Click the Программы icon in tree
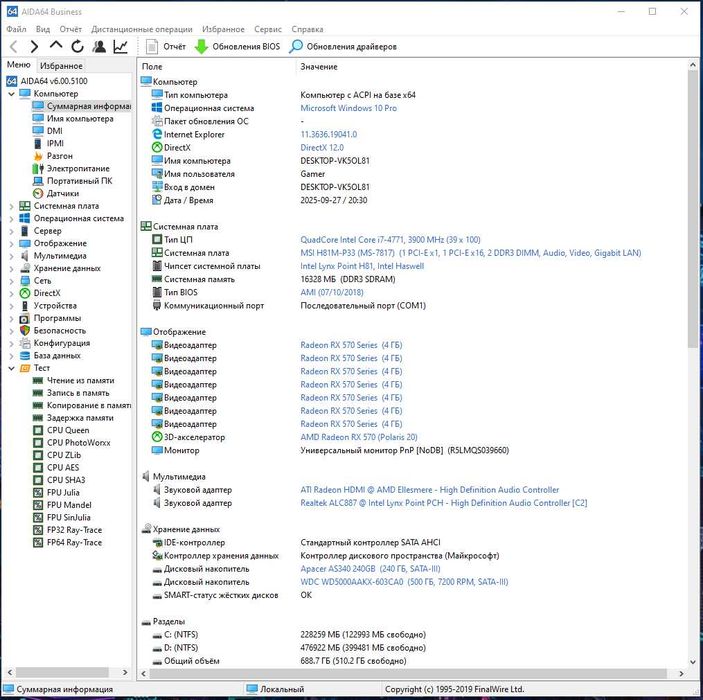703x700 pixels. 25,318
